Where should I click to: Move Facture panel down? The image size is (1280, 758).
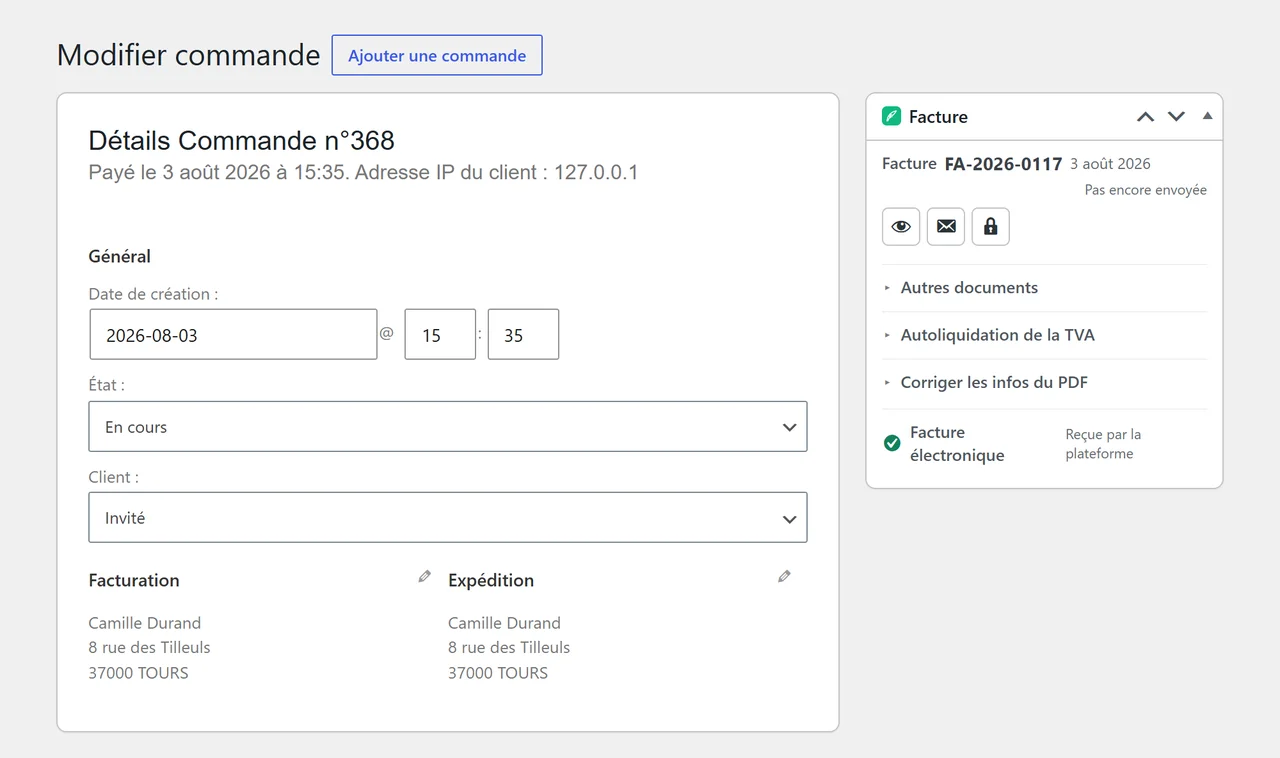tap(1176, 117)
